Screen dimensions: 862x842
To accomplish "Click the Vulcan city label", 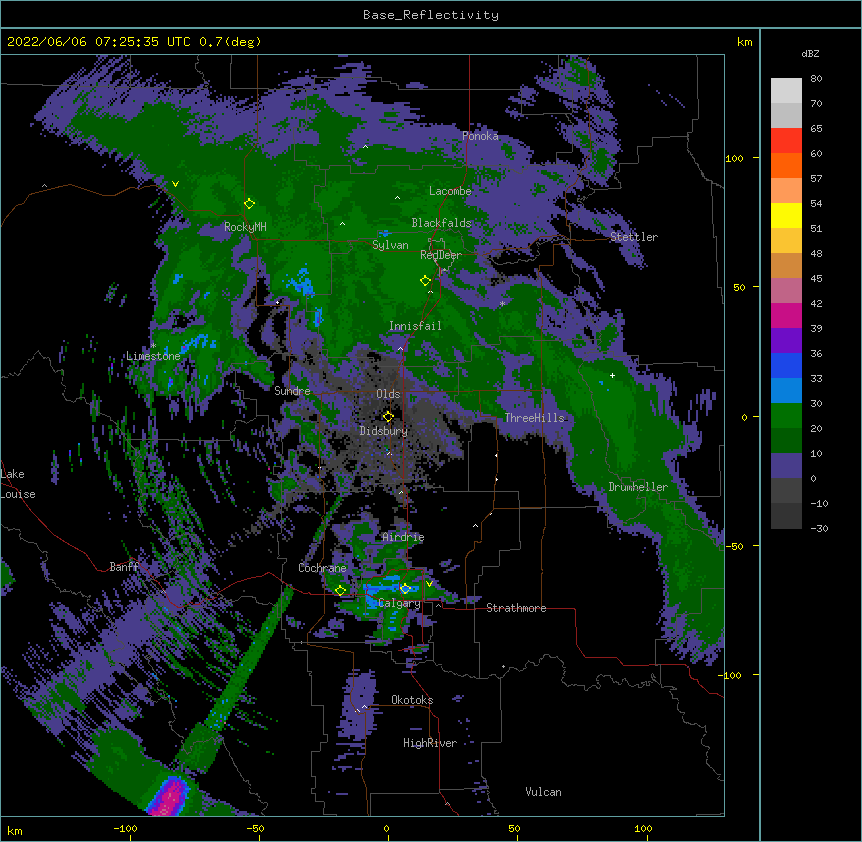I will pyautogui.click(x=543, y=792).
